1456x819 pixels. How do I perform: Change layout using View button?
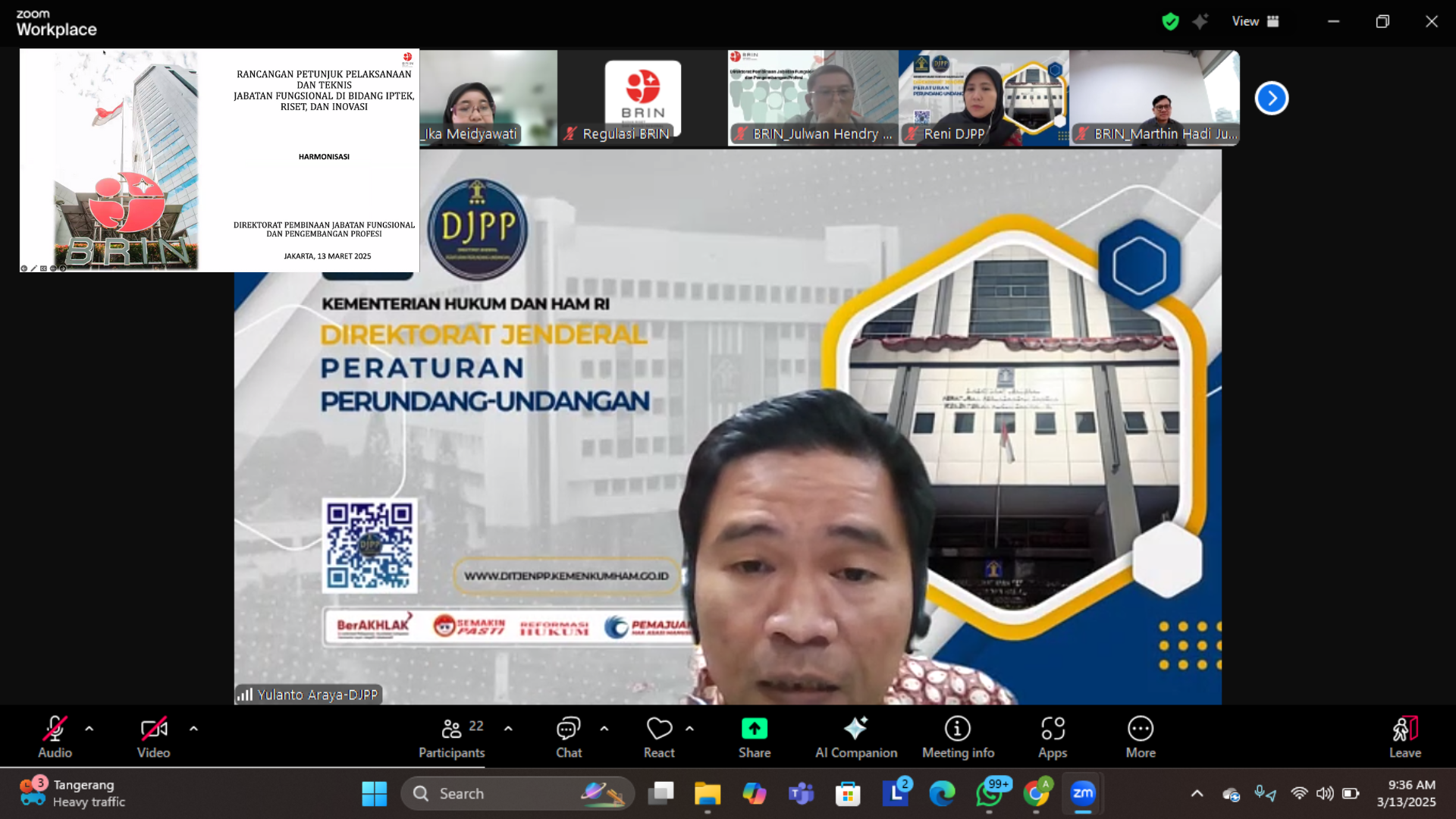tap(1256, 21)
